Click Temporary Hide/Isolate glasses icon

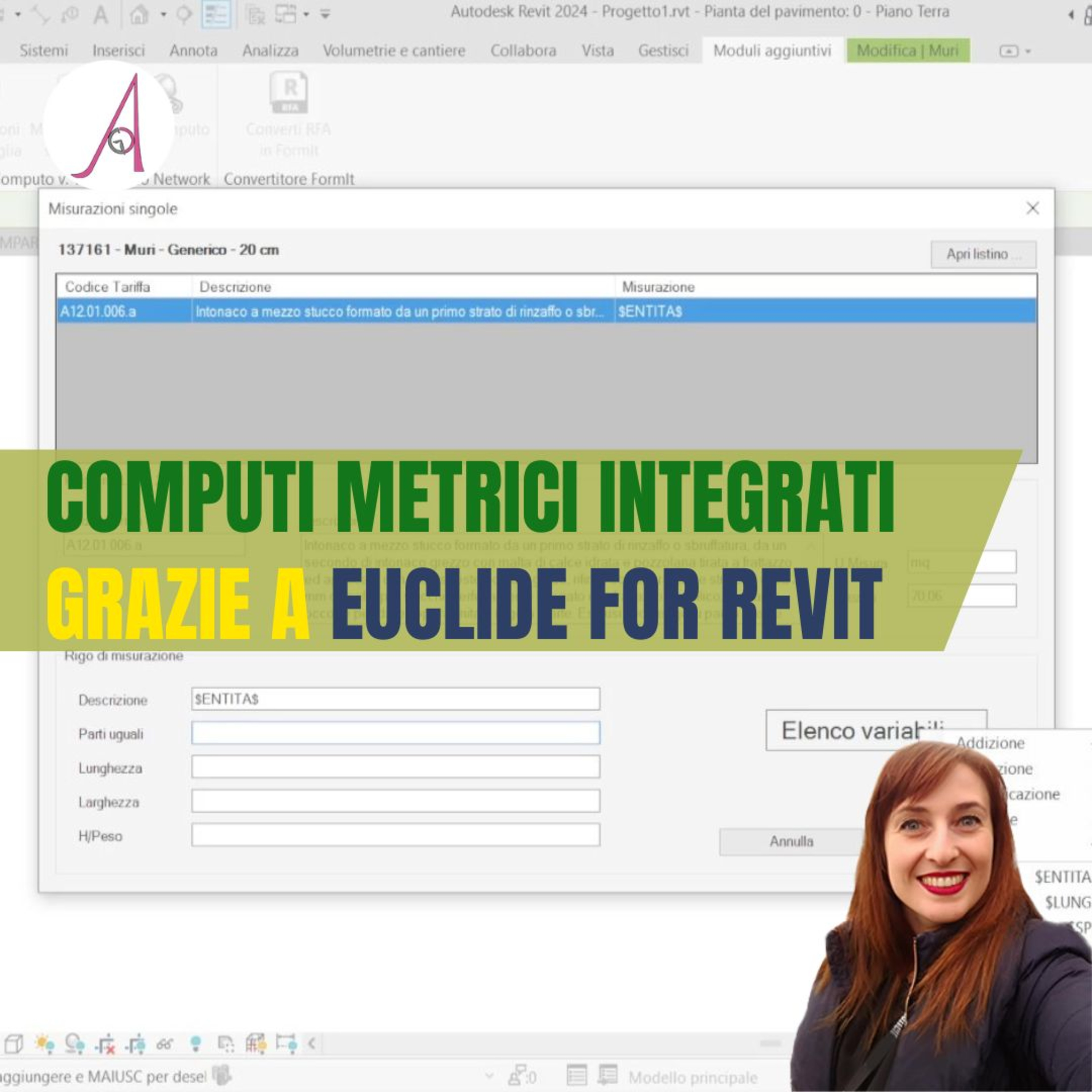165,1043
